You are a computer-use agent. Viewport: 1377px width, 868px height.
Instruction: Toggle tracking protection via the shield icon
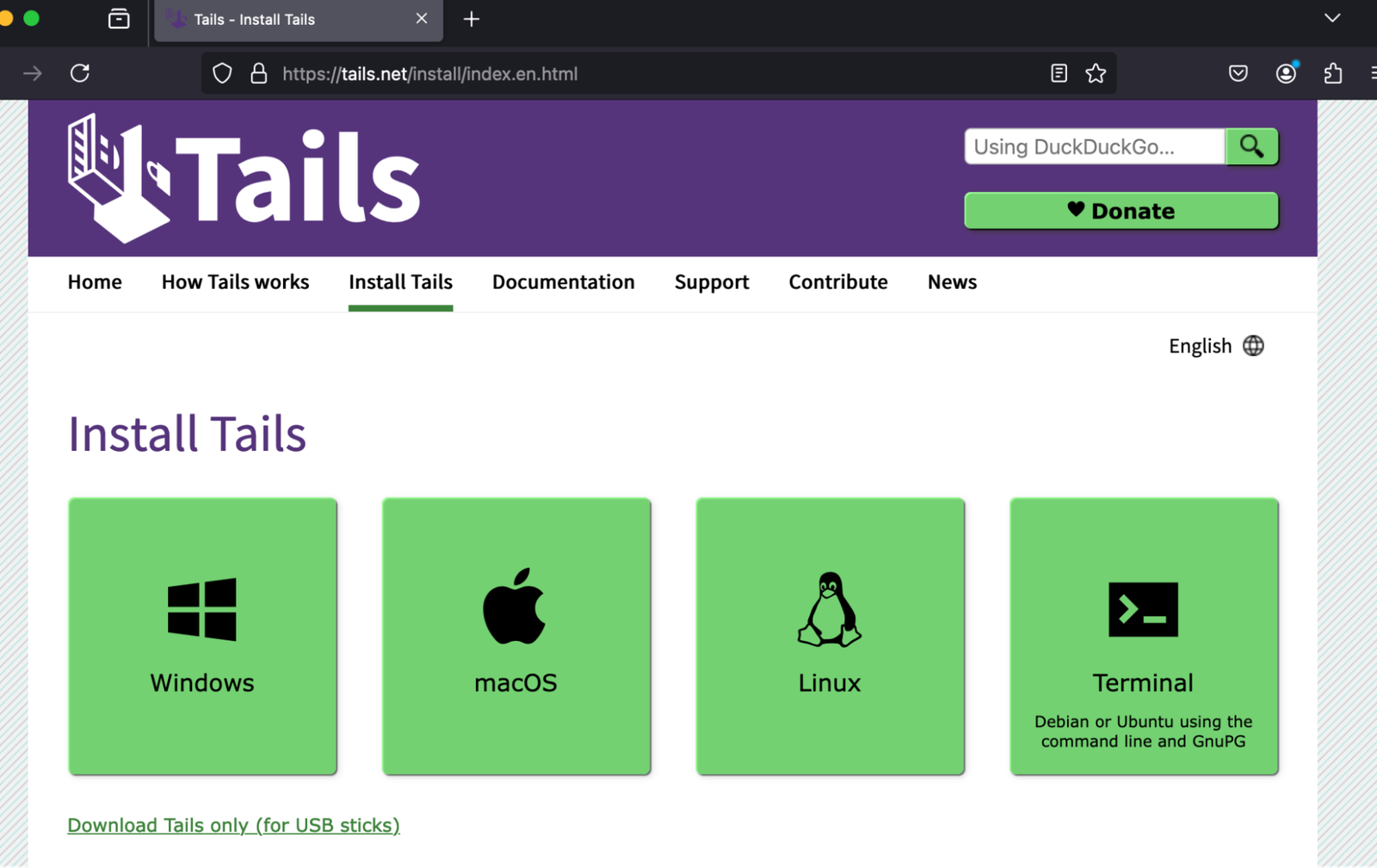tap(221, 73)
